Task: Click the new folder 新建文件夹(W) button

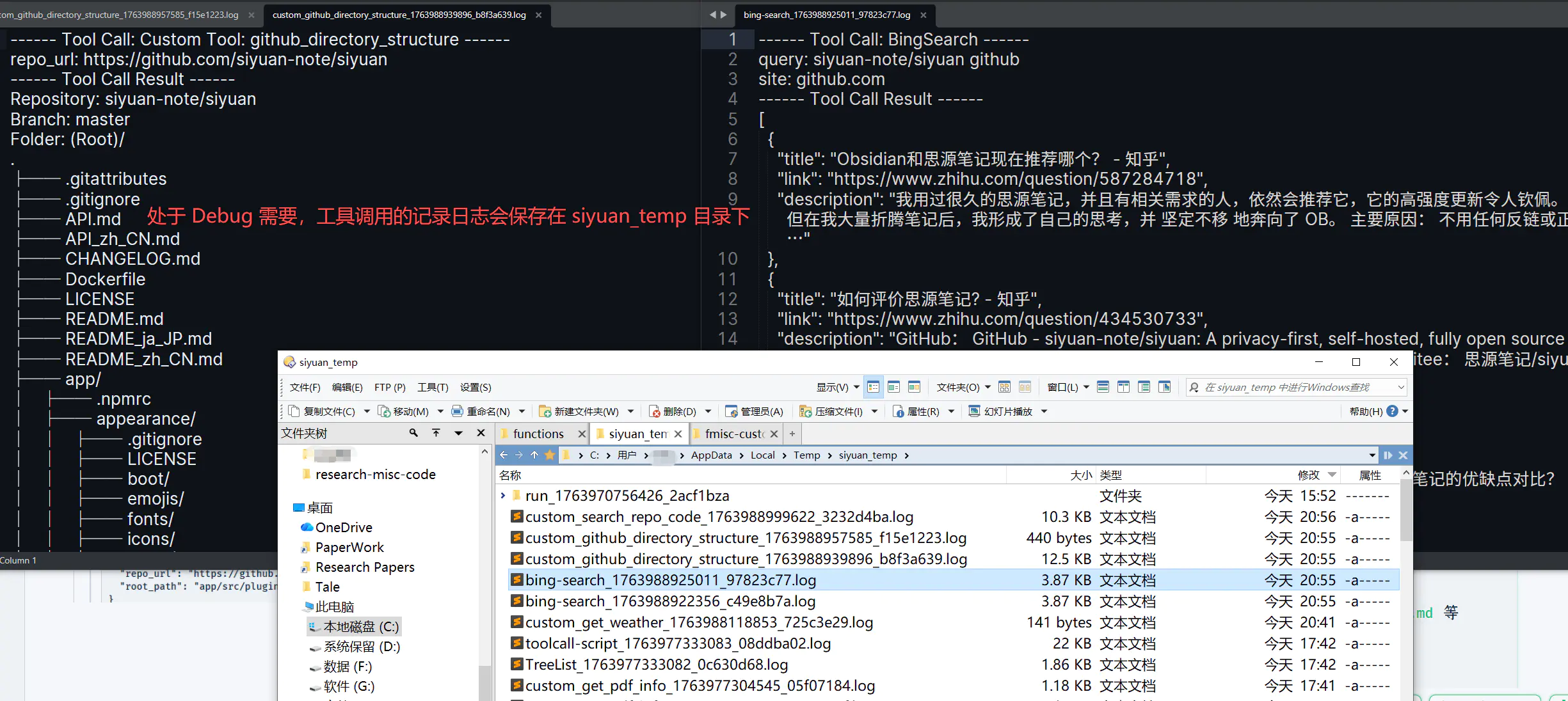Action: tap(579, 411)
